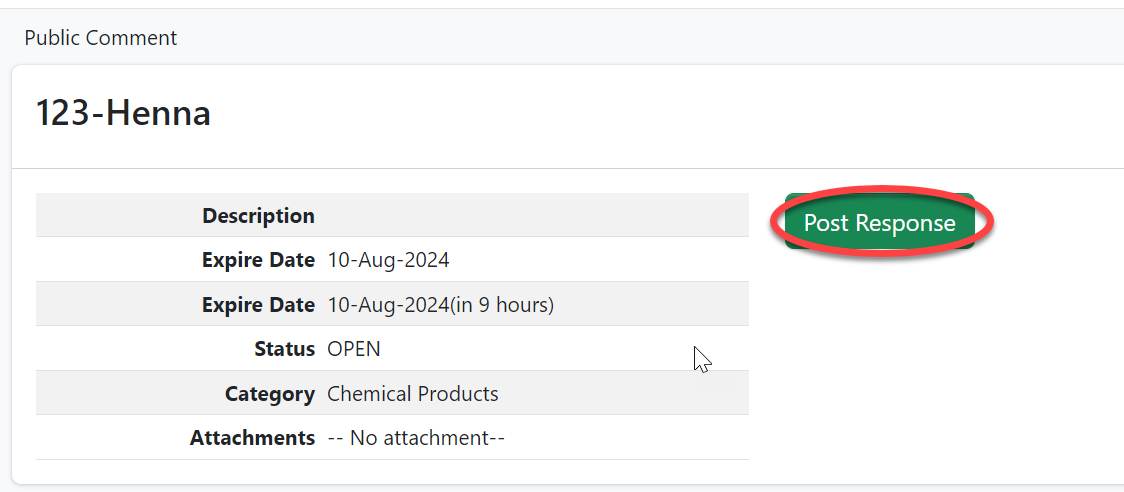Image resolution: width=1124 pixels, height=492 pixels.
Task: Select the 123-Henna title heading
Action: point(123,113)
